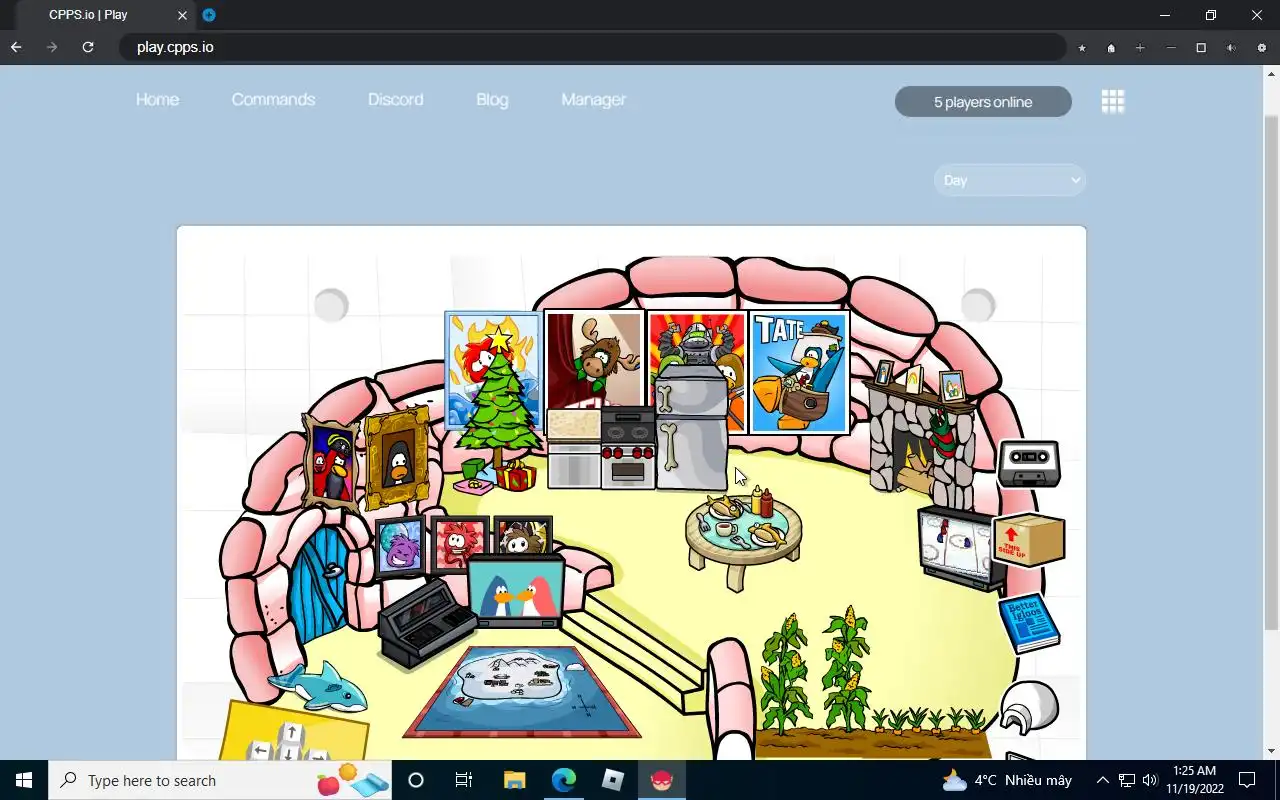The height and width of the screenshot is (800, 1280).
Task: Click the brown puffle picture frame
Action: [522, 538]
